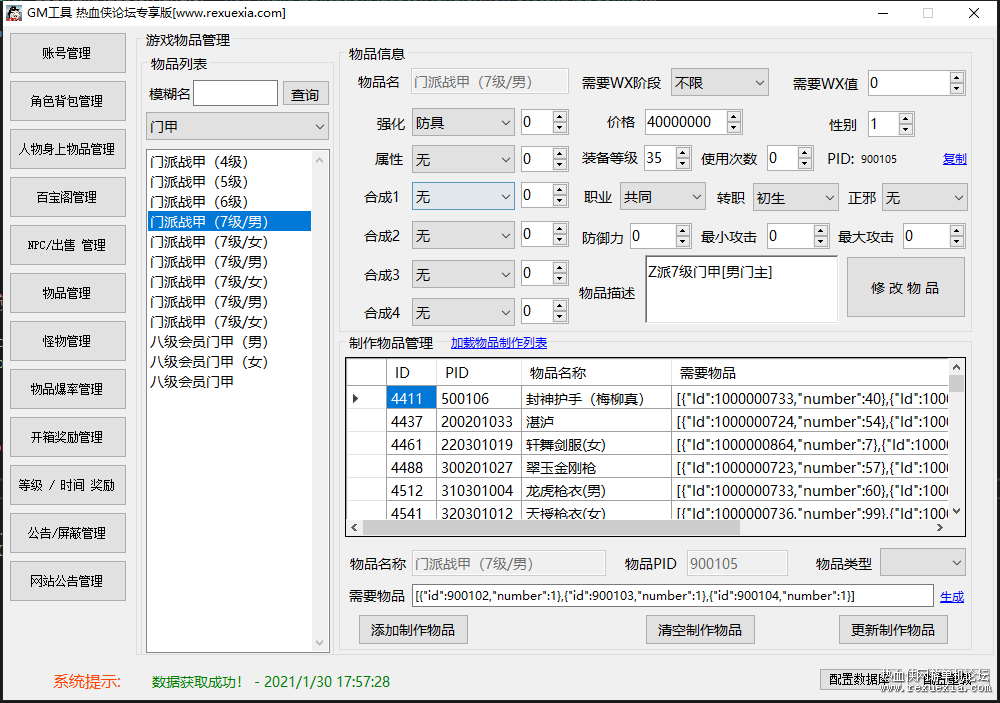This screenshot has width=1000, height=703.
Task: Open 人物身上物品管理 section
Action: 68,149
